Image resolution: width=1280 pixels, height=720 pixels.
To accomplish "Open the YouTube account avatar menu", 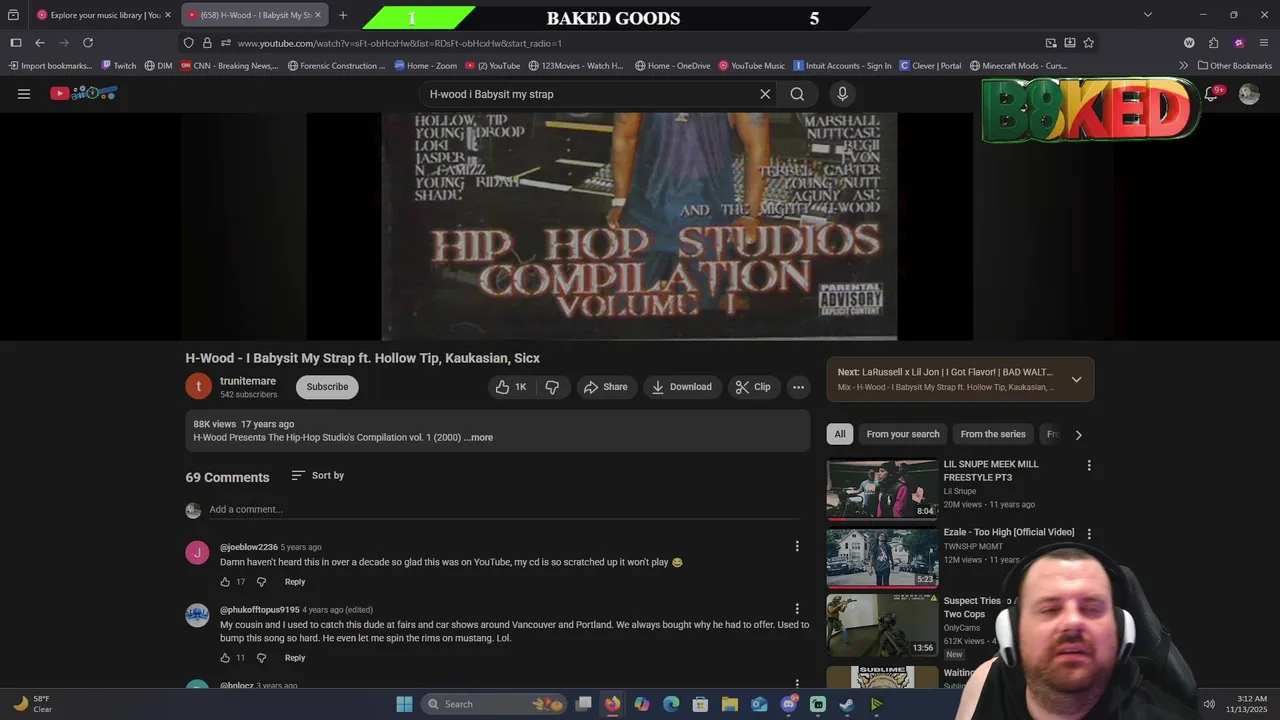I will pos(1249,94).
